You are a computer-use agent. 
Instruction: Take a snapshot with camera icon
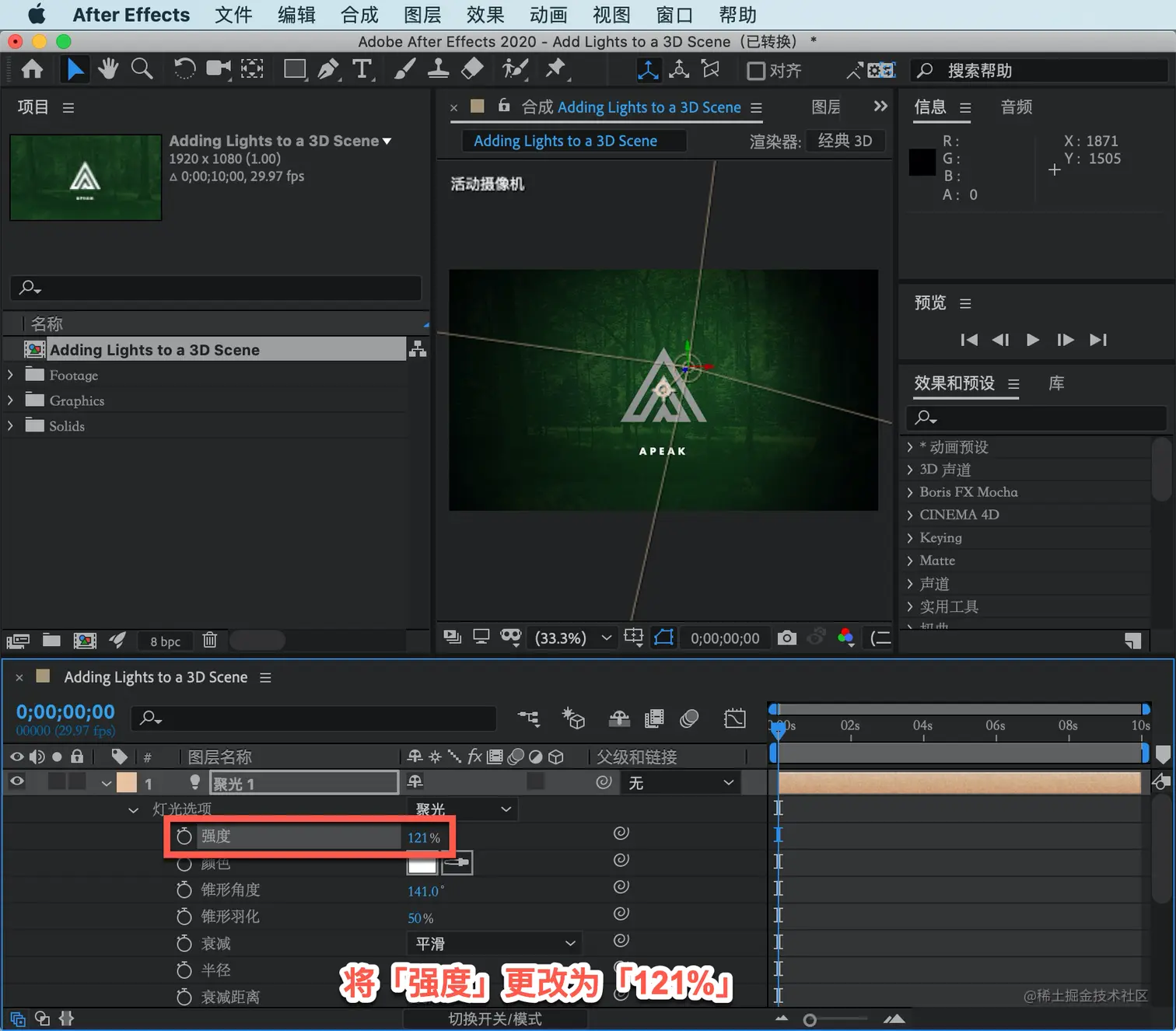[x=787, y=638]
